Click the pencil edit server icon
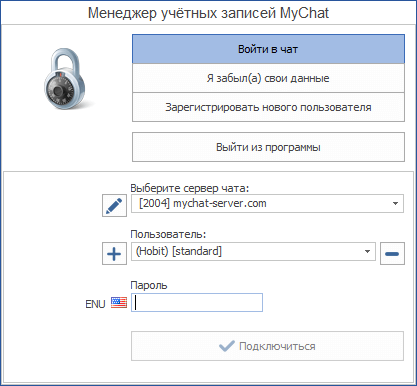The width and height of the screenshot is (417, 386). tap(114, 206)
